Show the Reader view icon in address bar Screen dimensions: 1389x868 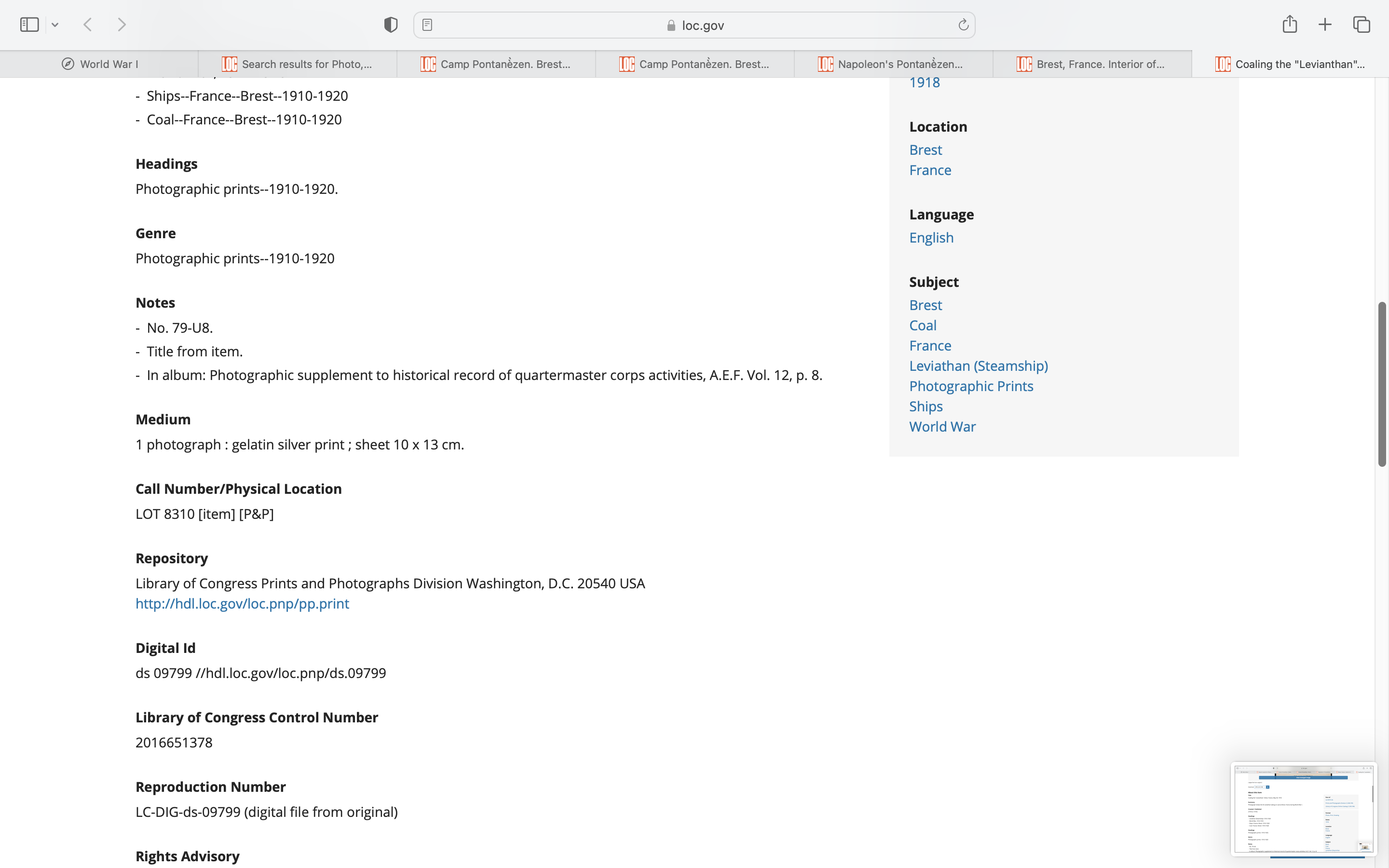point(427,25)
